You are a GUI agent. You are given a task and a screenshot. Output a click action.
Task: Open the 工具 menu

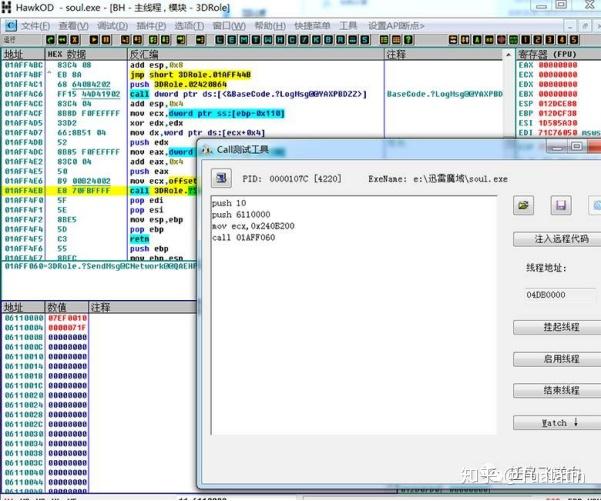(x=348, y=26)
